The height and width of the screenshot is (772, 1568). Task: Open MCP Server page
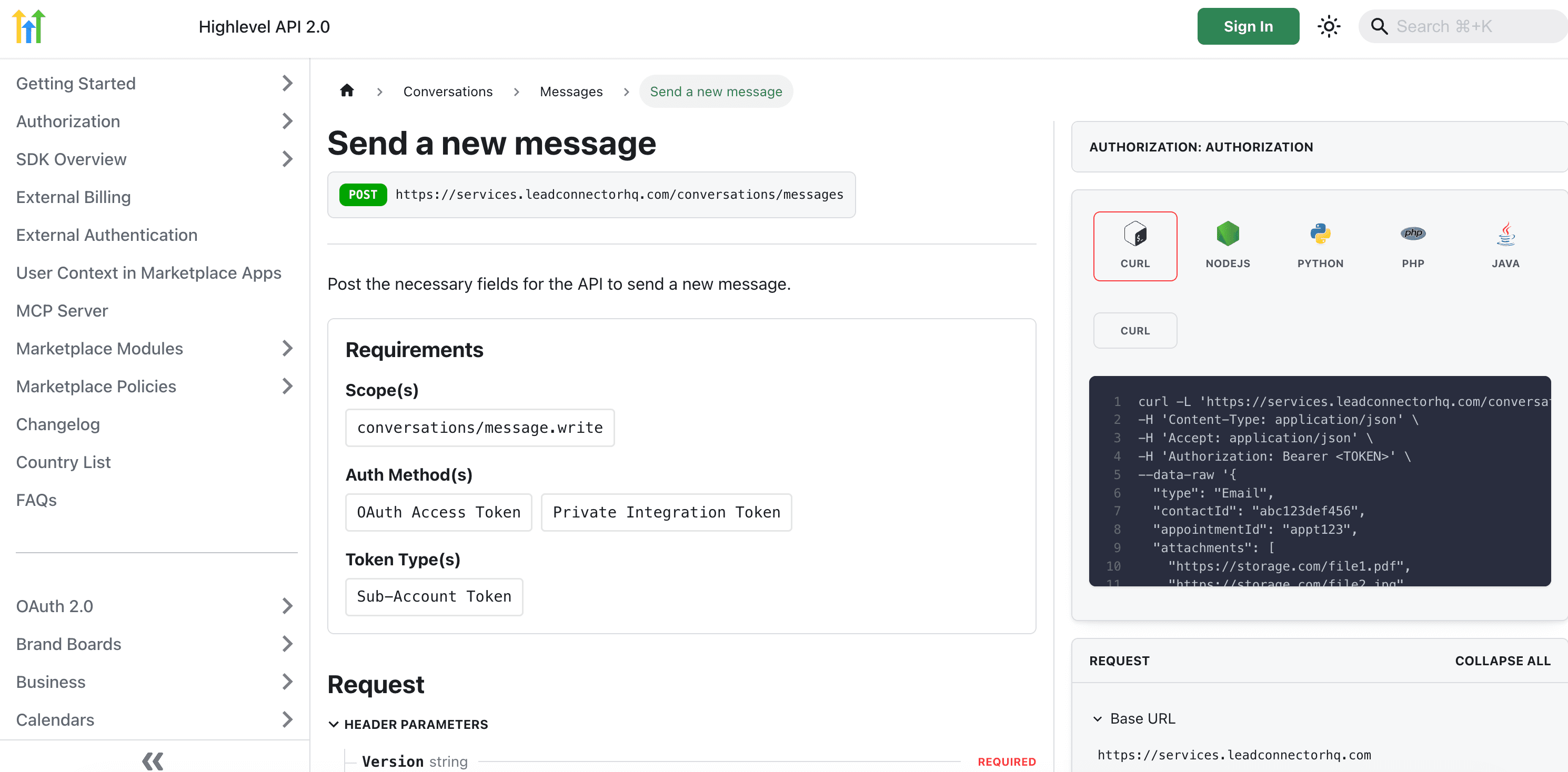click(62, 310)
